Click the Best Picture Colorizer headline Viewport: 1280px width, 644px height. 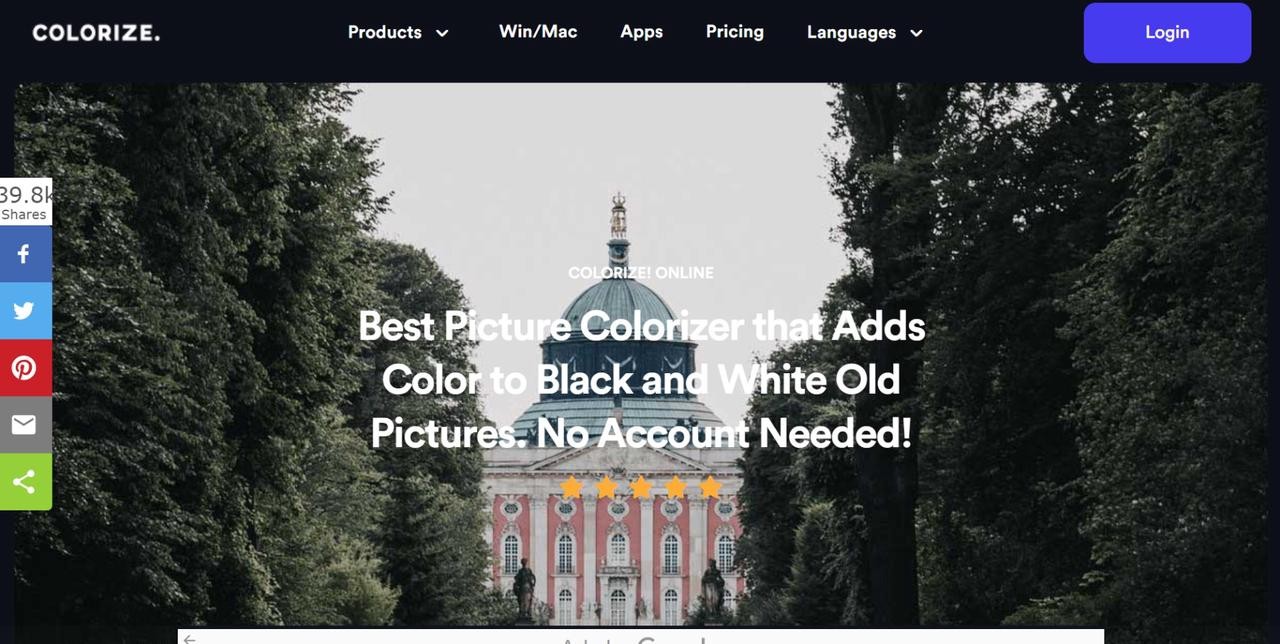[x=641, y=380]
